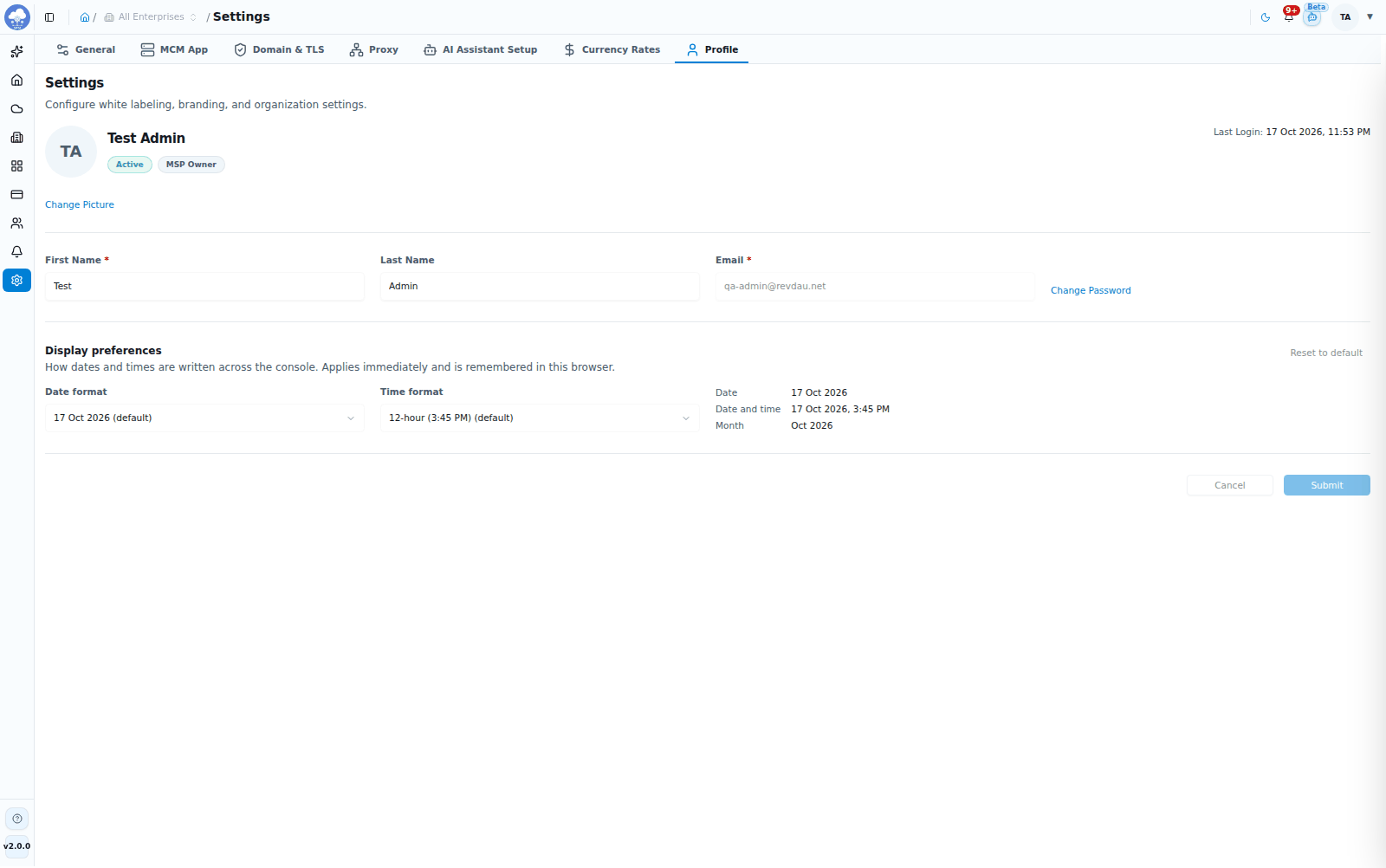Select the Profile tab

coord(712,49)
